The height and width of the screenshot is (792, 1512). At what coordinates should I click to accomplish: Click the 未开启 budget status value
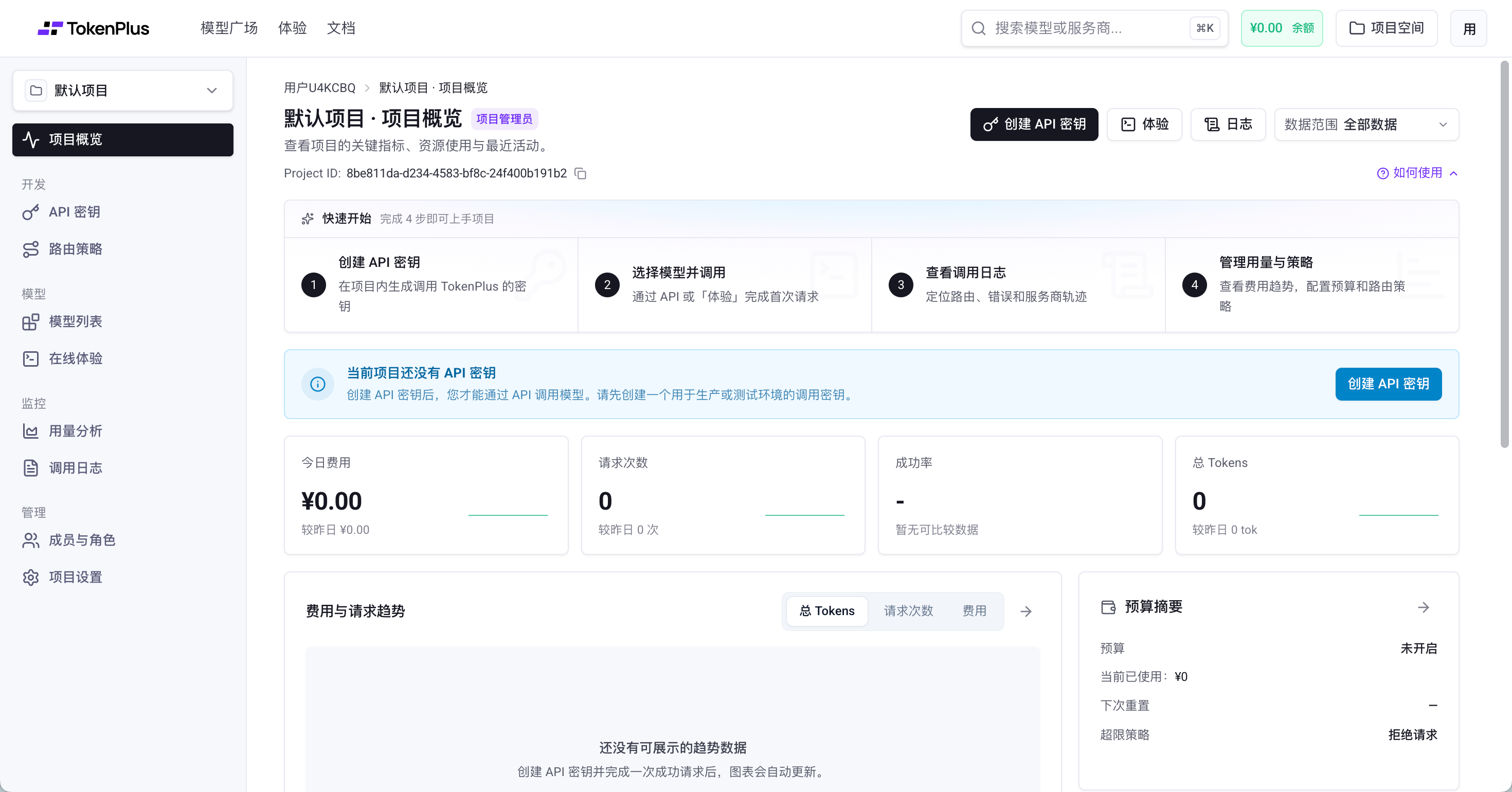(1419, 648)
